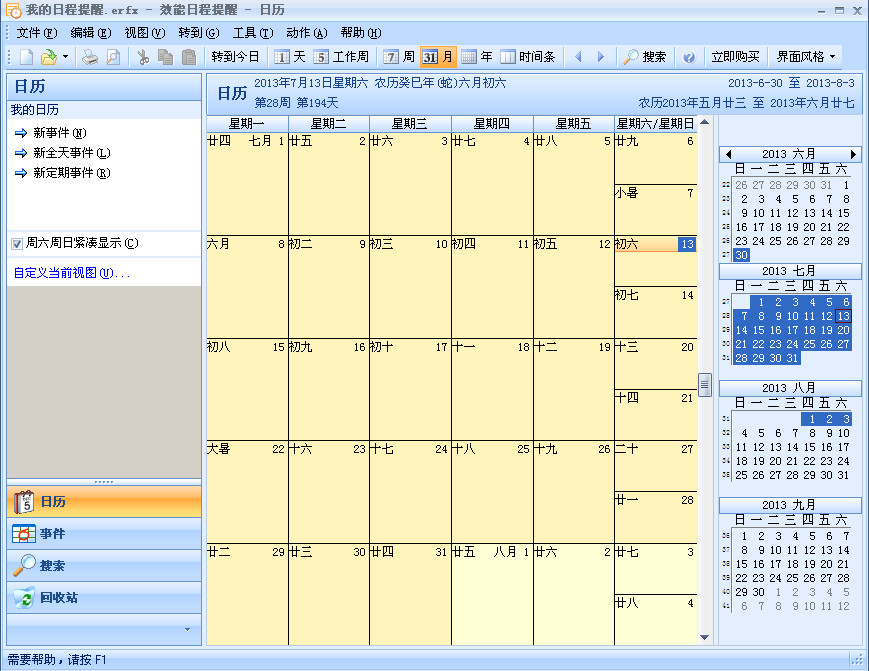
Task: Select September 10 in the 九月 mini calendar
Action: coord(775,550)
